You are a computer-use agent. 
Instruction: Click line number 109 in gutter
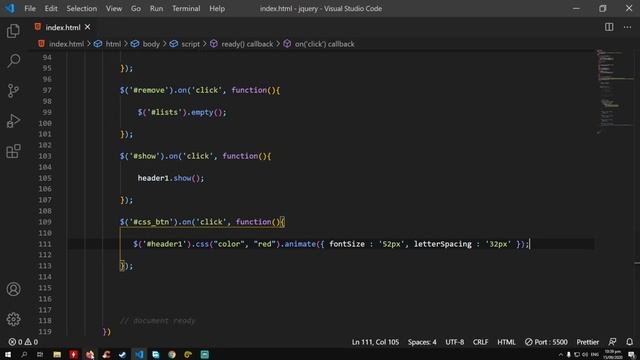45,222
